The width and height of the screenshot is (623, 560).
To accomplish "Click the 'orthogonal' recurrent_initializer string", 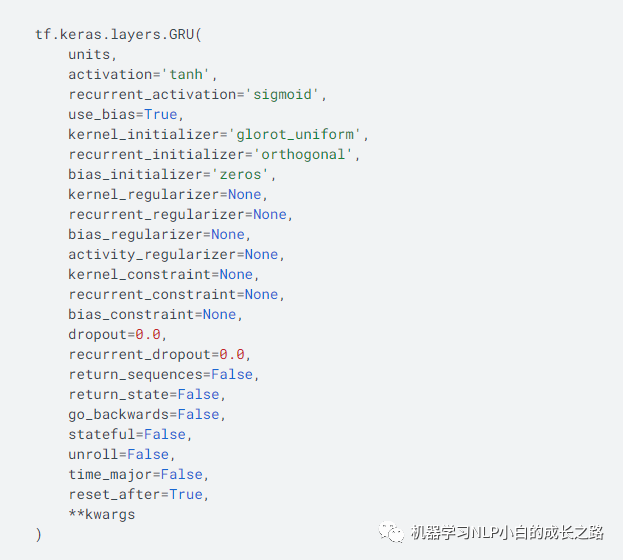I will 306,154.
